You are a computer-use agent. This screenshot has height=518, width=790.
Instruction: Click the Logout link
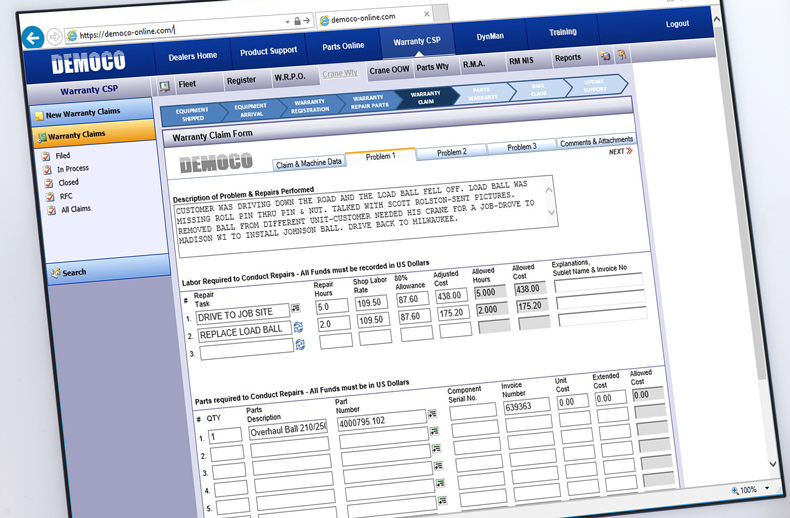pyautogui.click(x=677, y=24)
